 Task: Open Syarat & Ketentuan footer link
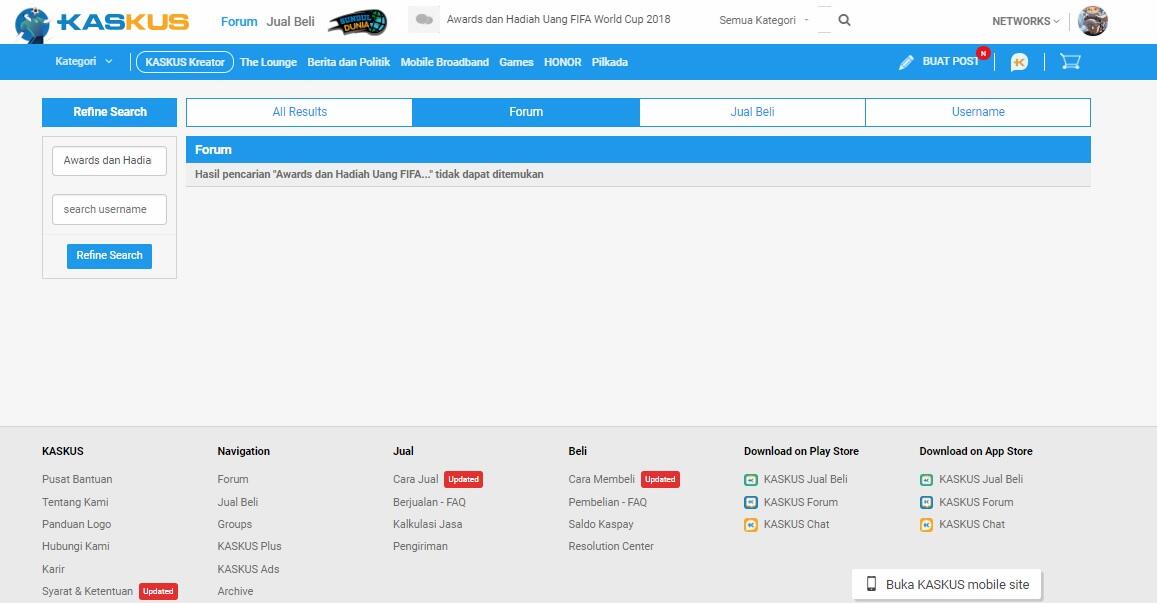pyautogui.click(x=88, y=592)
